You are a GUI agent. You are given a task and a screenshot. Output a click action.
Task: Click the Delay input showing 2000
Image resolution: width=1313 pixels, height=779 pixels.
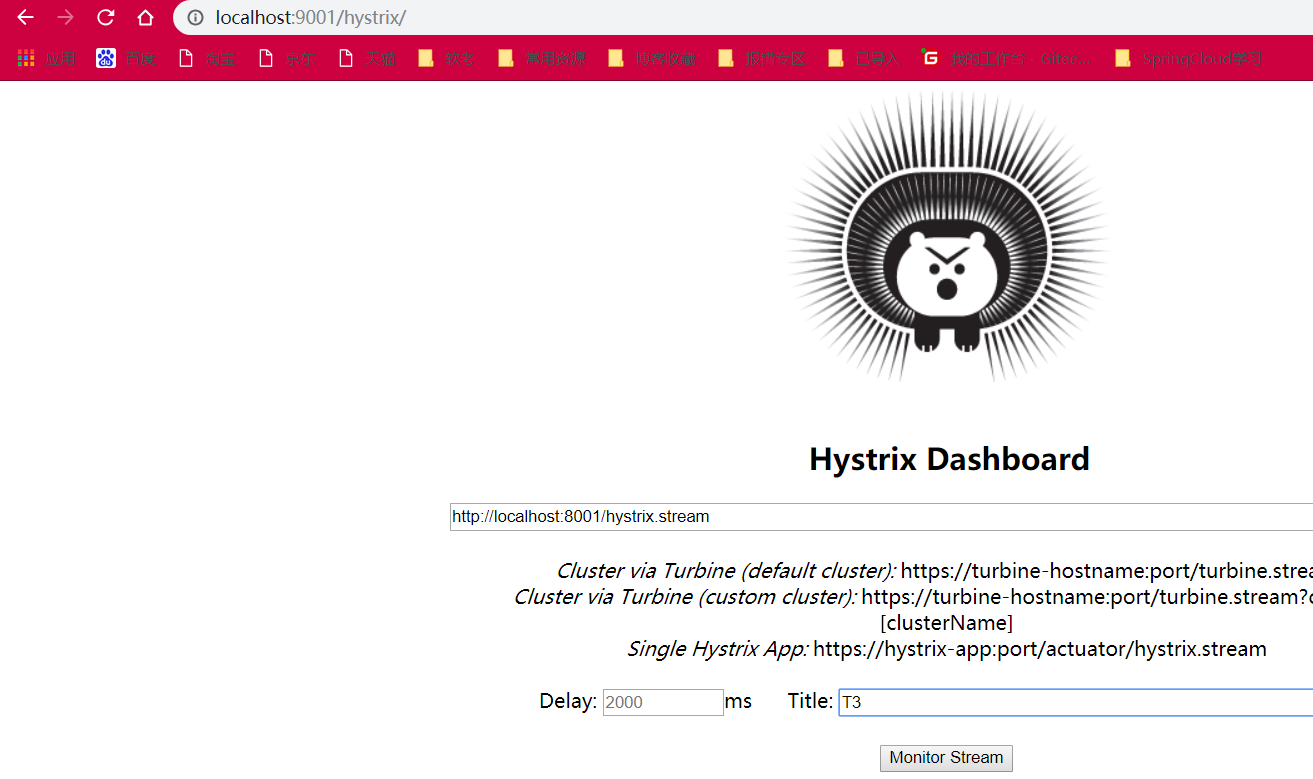click(663, 702)
